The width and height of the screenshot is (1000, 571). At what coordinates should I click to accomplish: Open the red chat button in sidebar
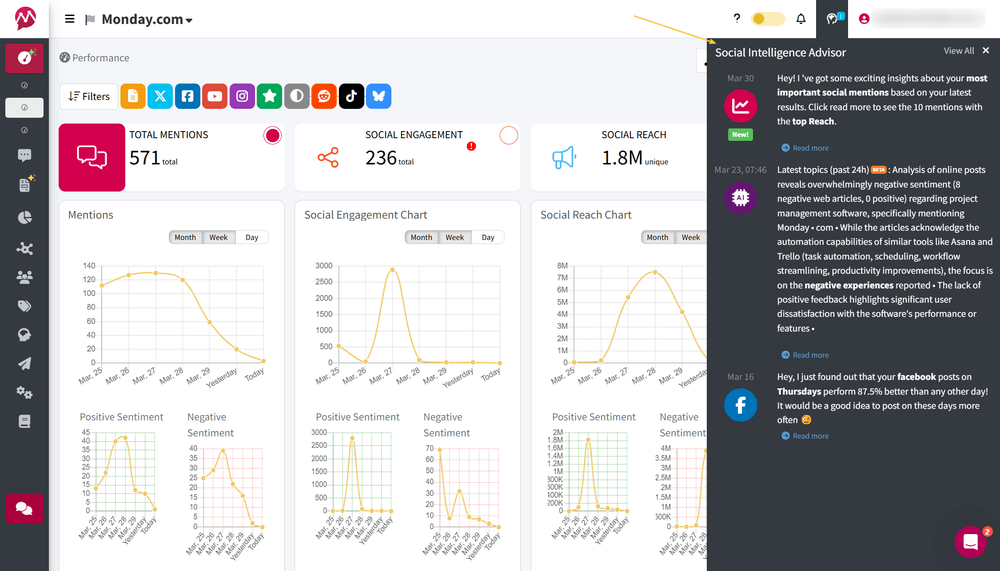point(25,508)
